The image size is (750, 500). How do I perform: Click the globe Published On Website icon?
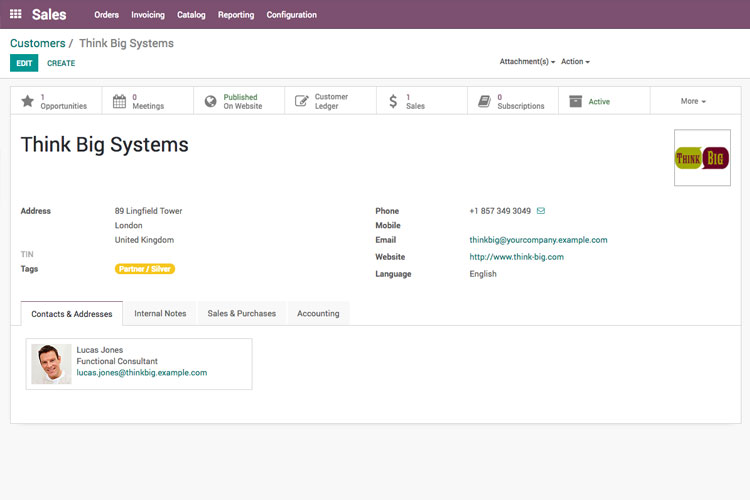coord(210,101)
